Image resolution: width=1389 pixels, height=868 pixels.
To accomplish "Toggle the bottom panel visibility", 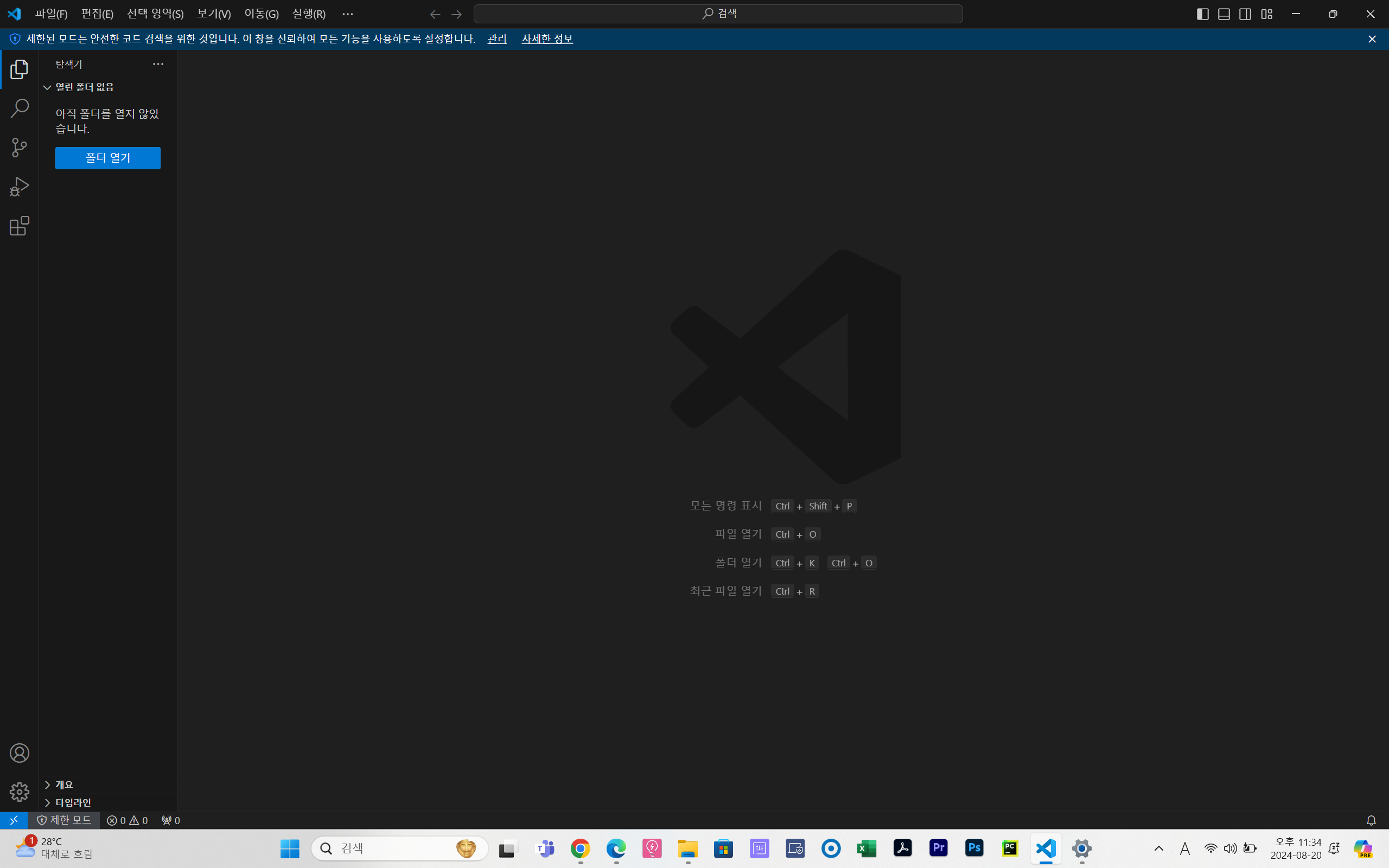I will click(x=1224, y=14).
